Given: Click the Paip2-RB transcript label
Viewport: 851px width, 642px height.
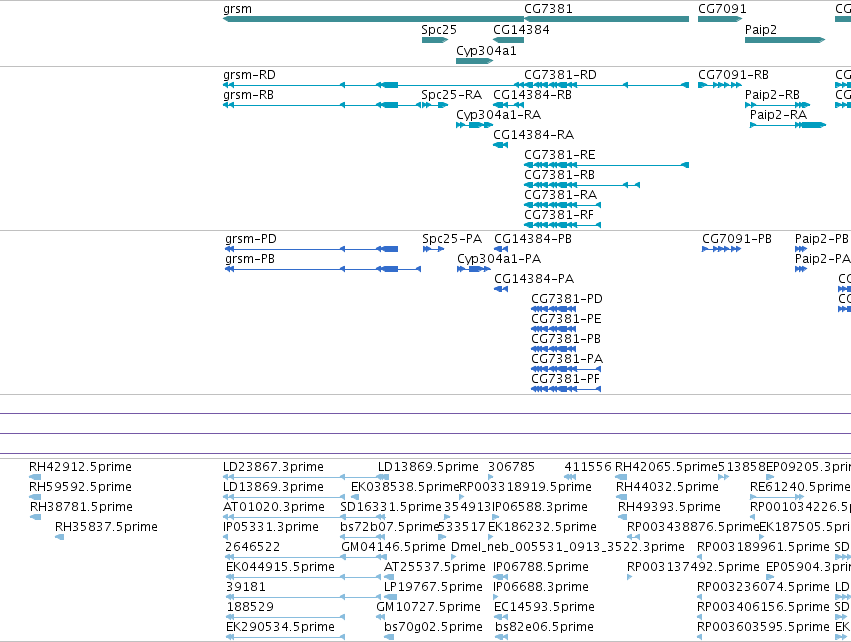Looking at the screenshot, I should [772, 94].
